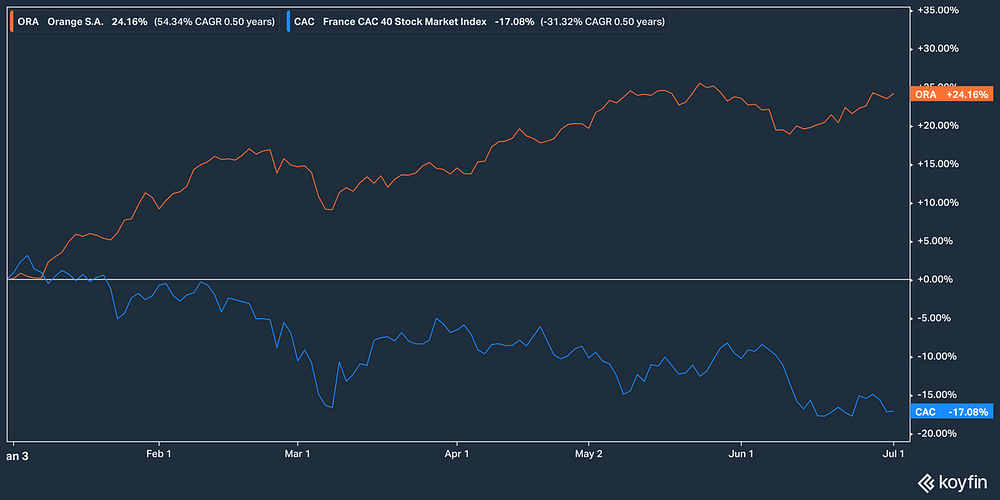Image resolution: width=1000 pixels, height=500 pixels.
Task: Select the ORA +24.16% price label
Action: pos(953,94)
